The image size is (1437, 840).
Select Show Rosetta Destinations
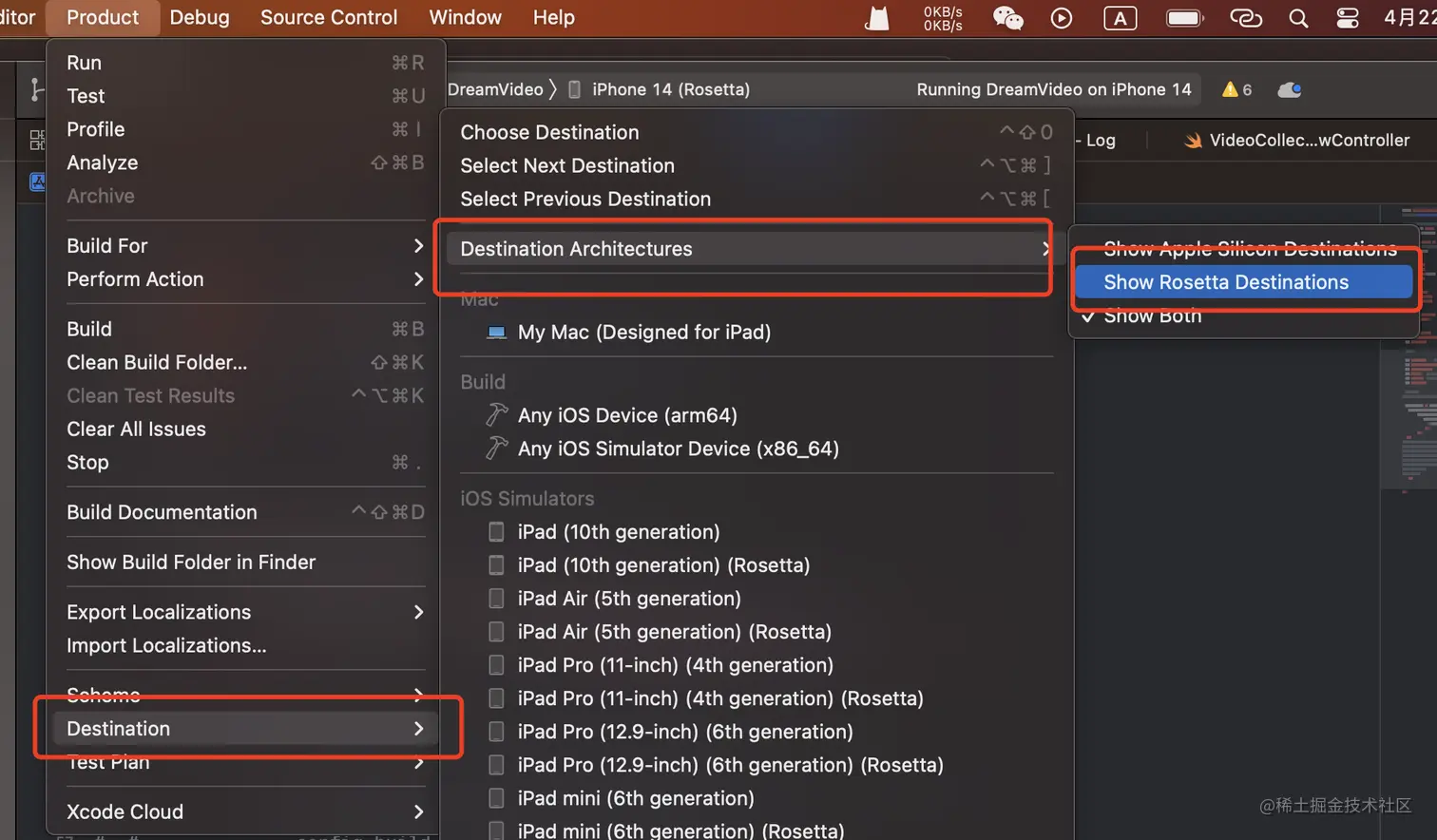coord(1244,282)
